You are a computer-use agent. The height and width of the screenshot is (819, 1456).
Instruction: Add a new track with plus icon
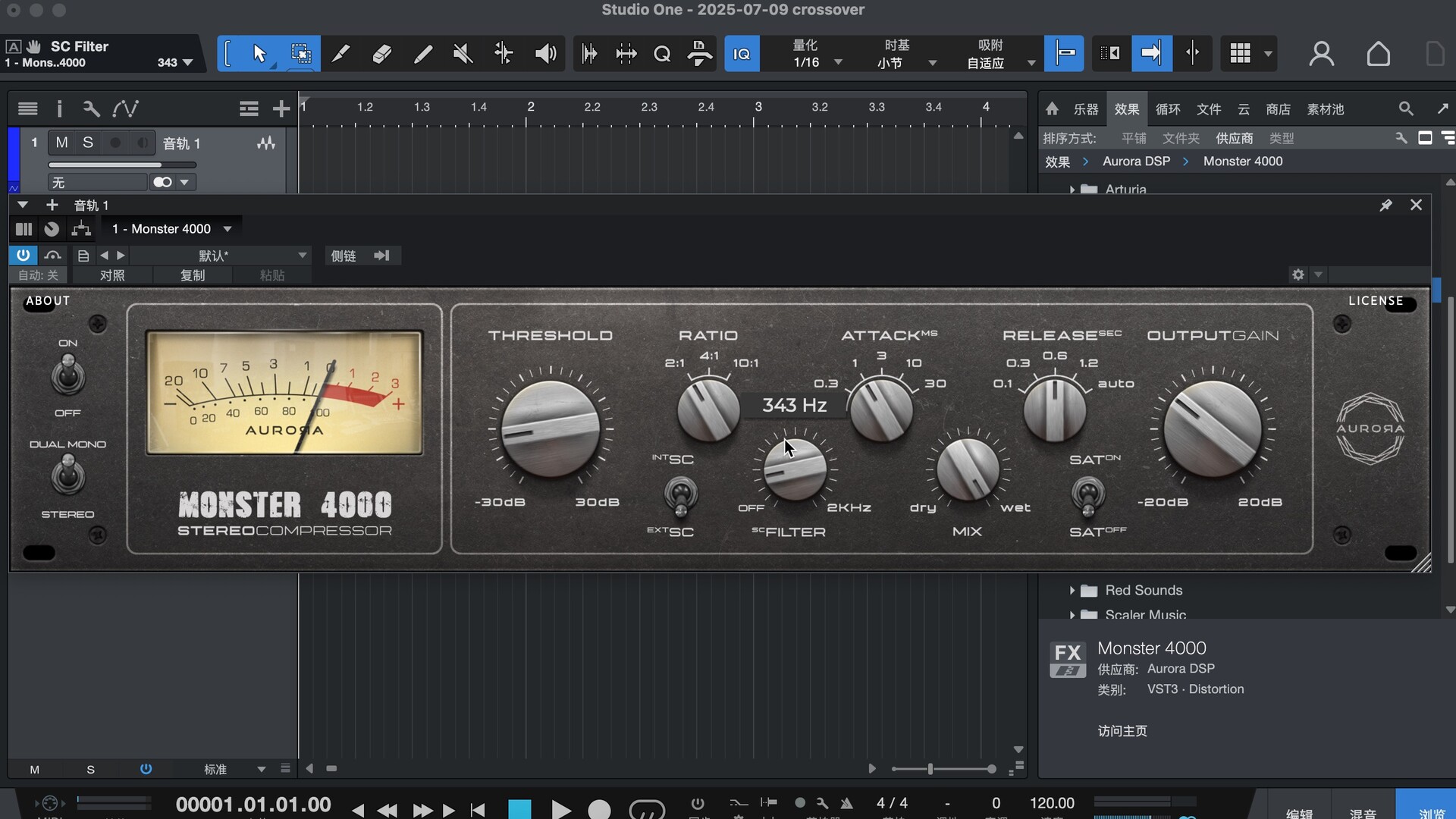(281, 108)
